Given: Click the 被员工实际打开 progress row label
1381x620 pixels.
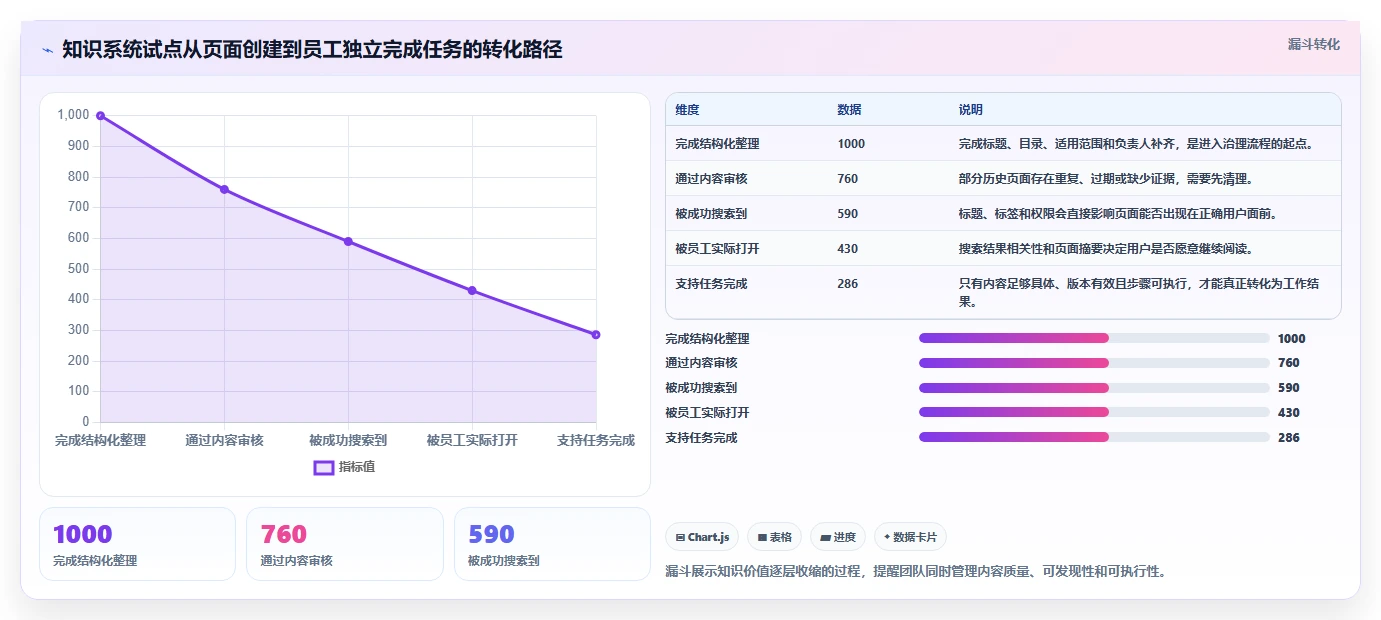Looking at the screenshot, I should [707, 412].
